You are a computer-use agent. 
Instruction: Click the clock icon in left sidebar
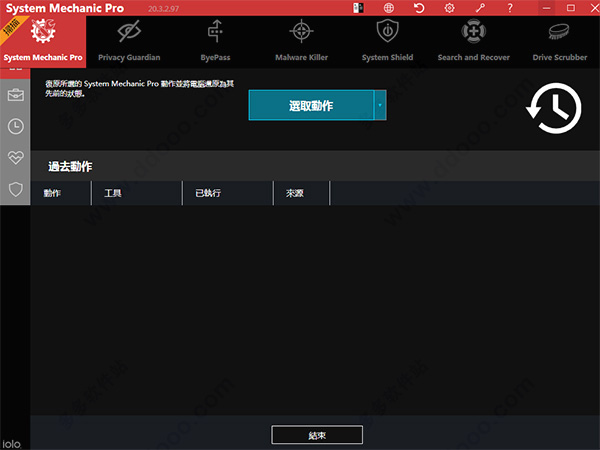(16, 126)
